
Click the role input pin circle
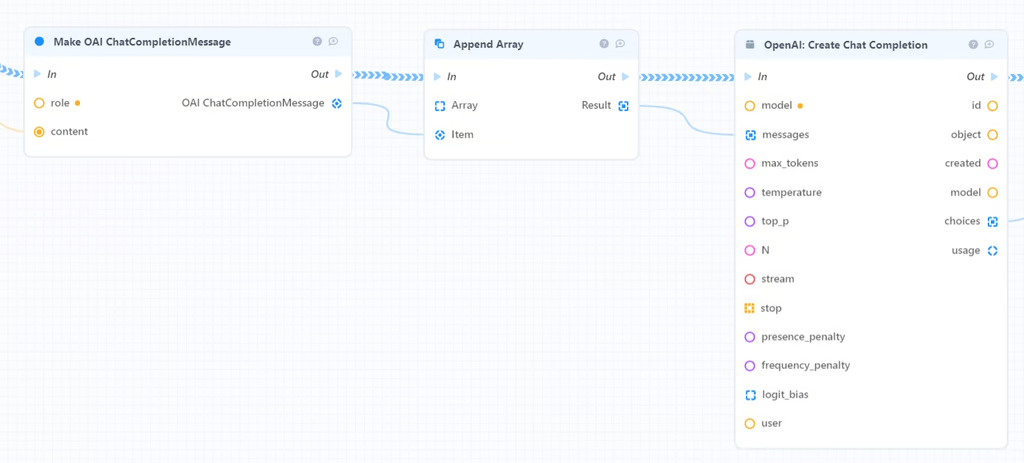(x=39, y=103)
